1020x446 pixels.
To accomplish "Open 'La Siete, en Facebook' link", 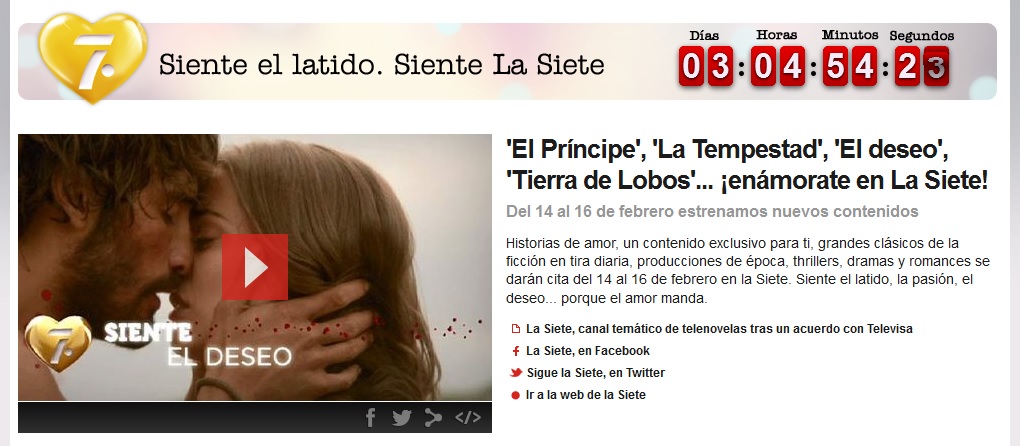I will 587,351.
